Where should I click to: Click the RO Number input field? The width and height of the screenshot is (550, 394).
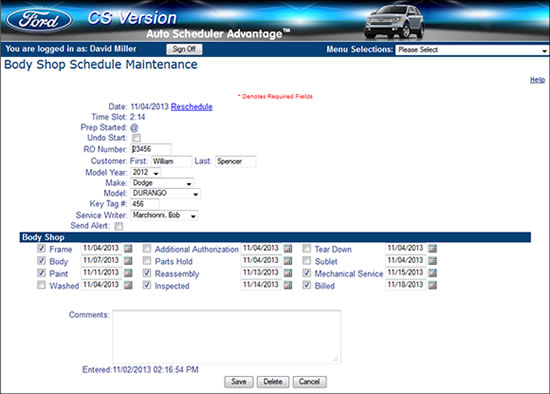(151, 149)
